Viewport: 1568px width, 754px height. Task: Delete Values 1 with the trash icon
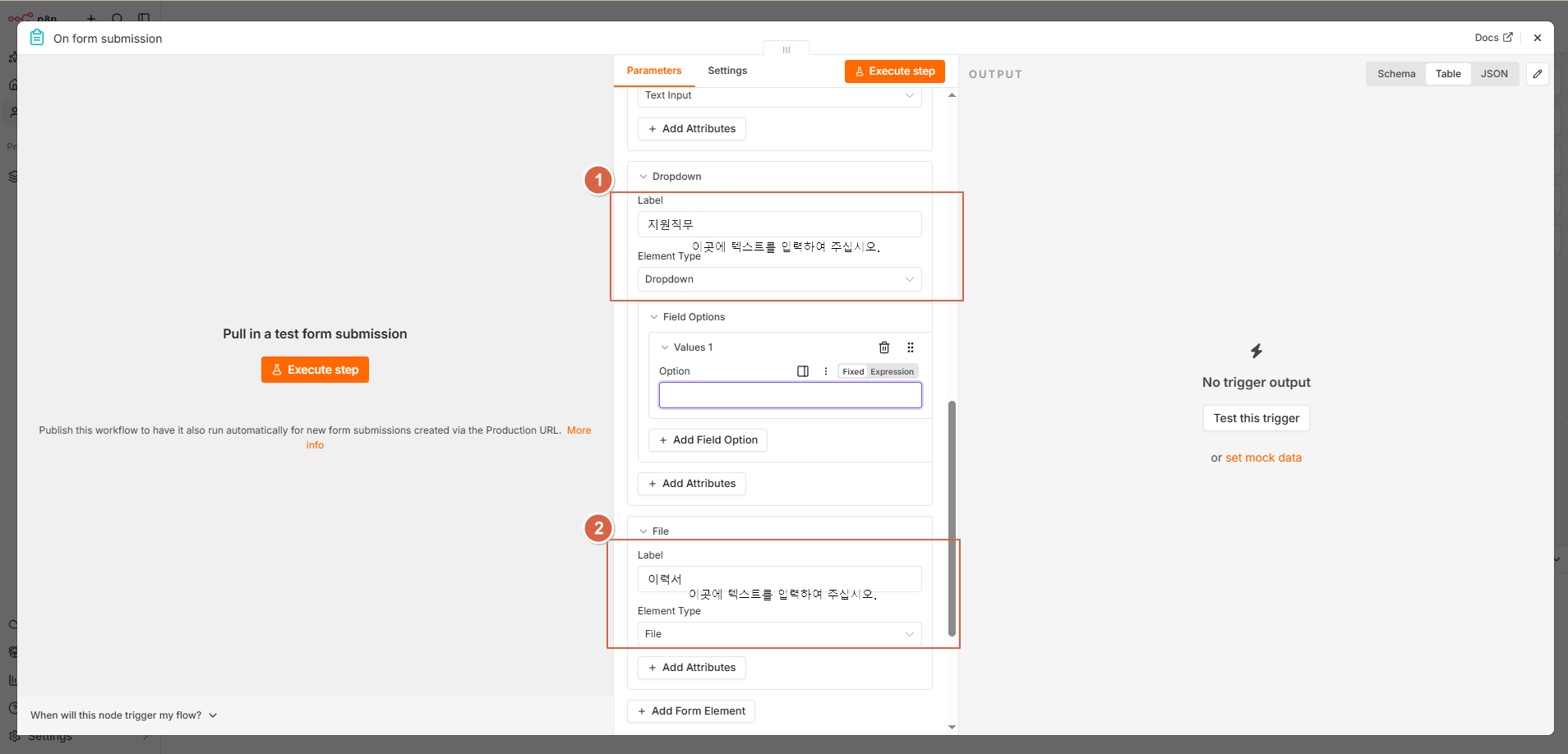pyautogui.click(x=884, y=347)
